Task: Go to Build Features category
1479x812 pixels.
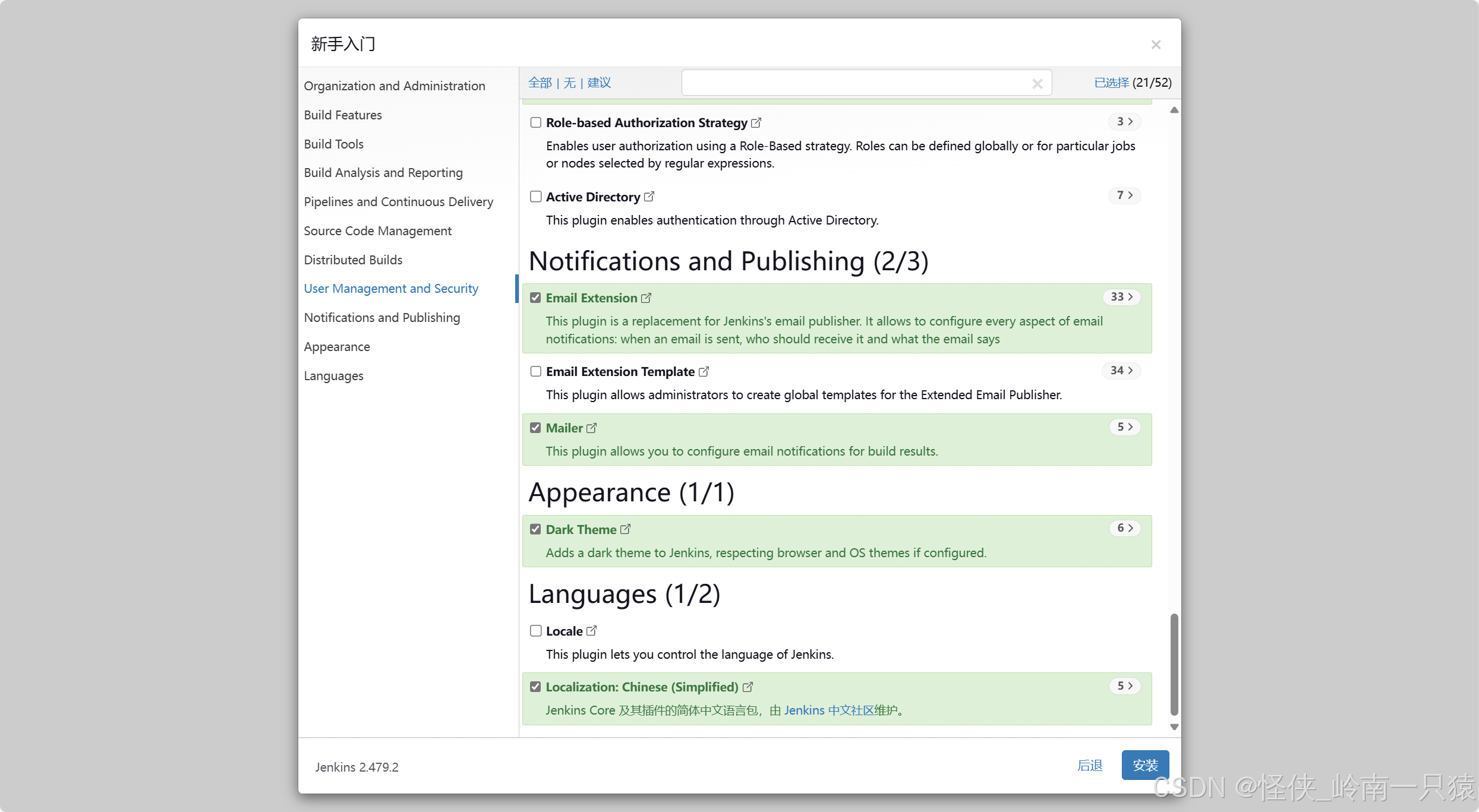Action: [x=343, y=115]
